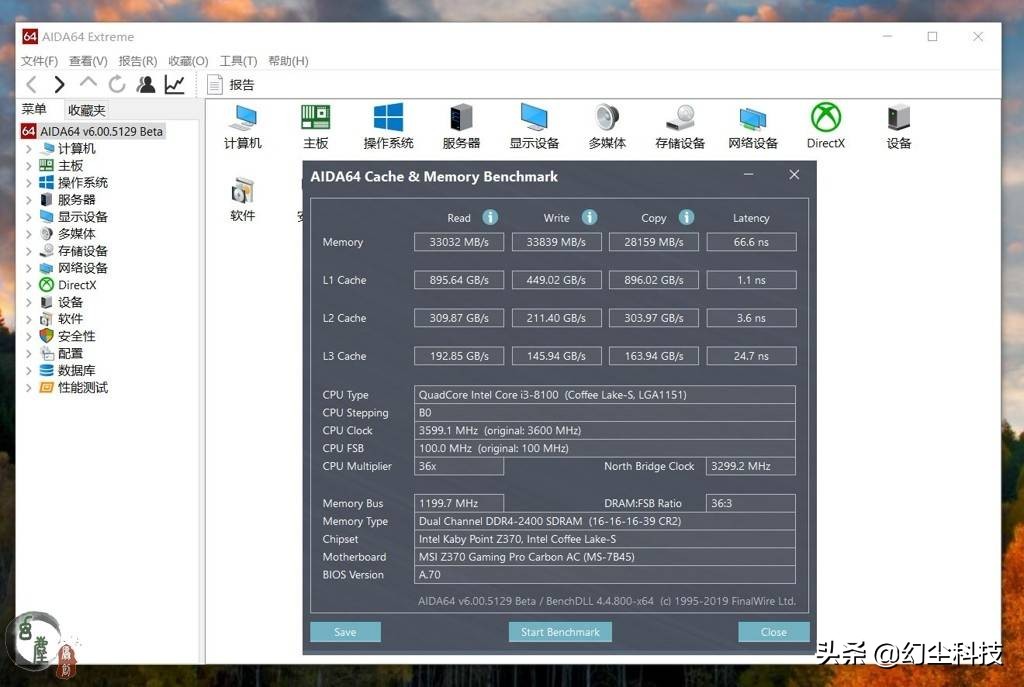Click the benchmark dialog X button

[x=794, y=174]
